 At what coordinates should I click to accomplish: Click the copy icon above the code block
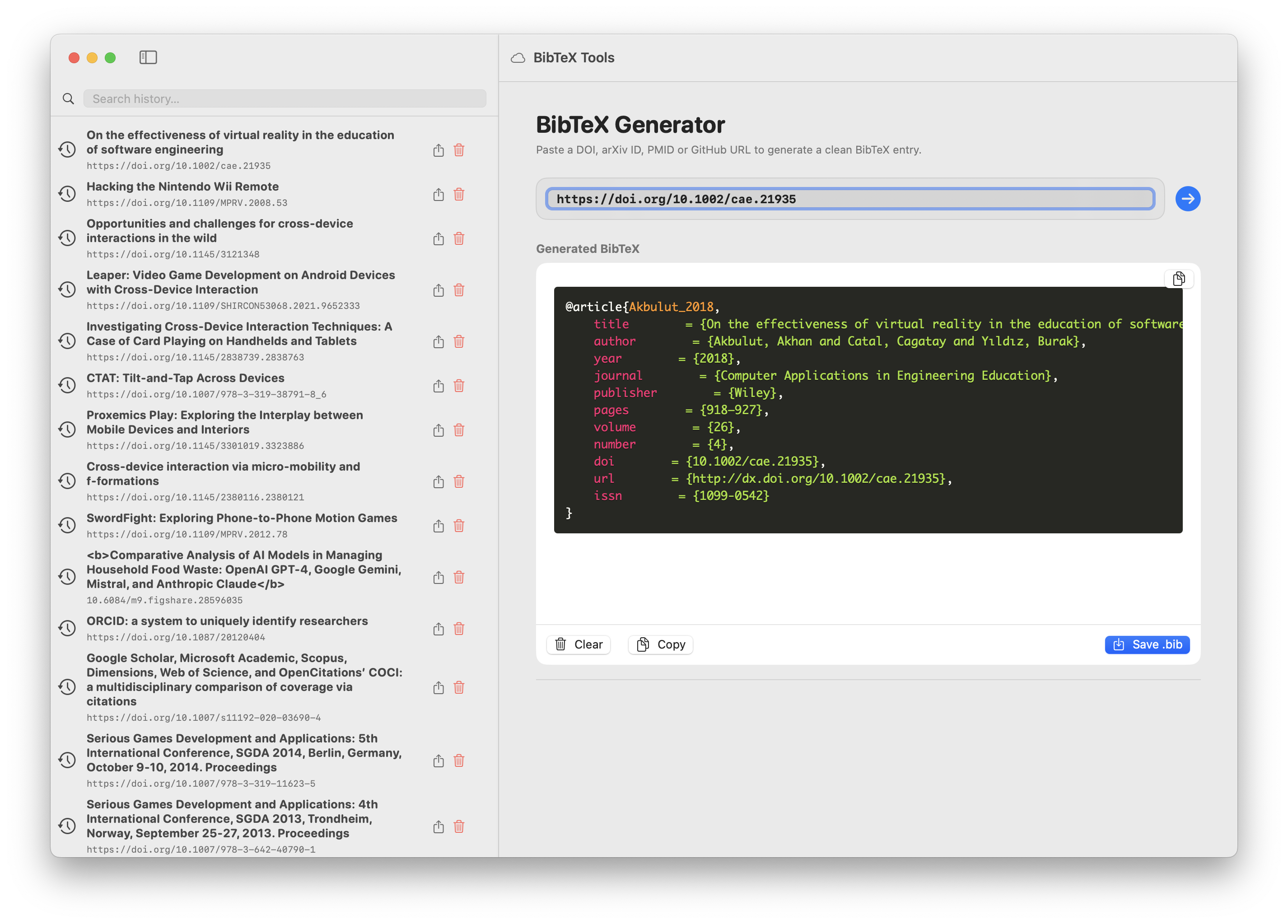click(x=1178, y=279)
